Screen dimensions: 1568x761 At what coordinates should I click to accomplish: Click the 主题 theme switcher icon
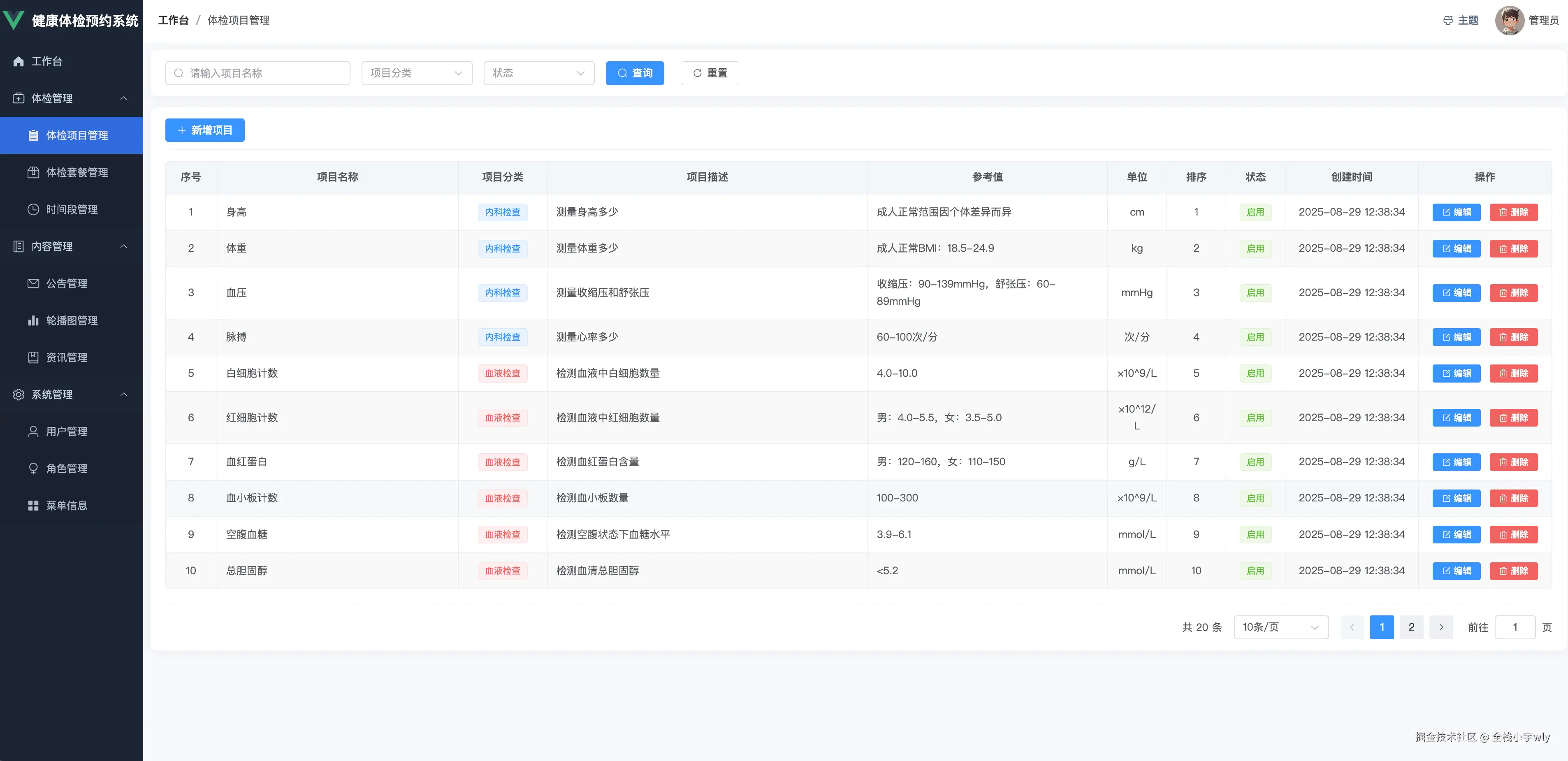point(1447,20)
